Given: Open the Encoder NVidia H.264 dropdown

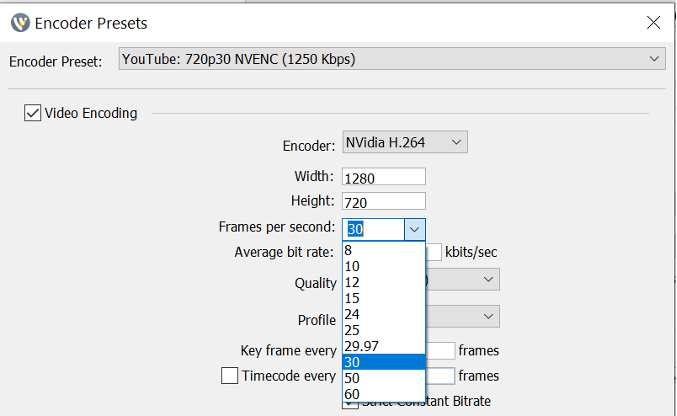Looking at the screenshot, I should [405, 142].
